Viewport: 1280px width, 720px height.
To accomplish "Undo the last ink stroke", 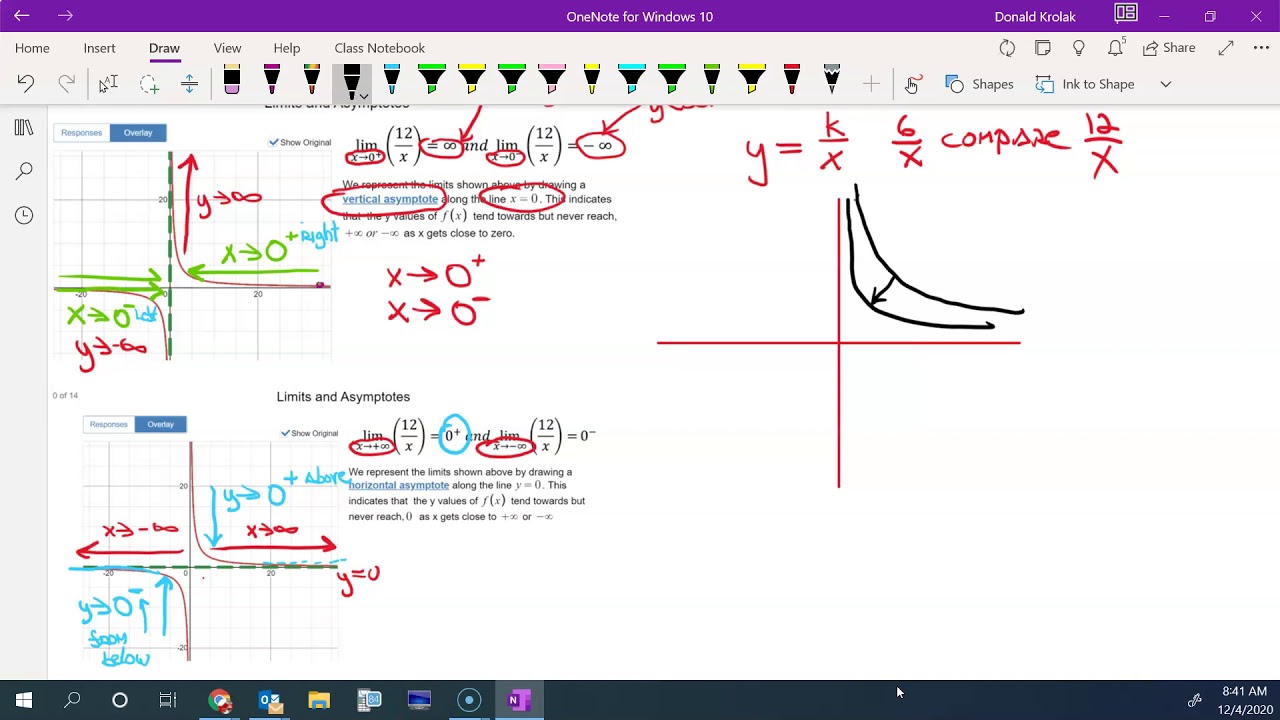I will [x=26, y=84].
